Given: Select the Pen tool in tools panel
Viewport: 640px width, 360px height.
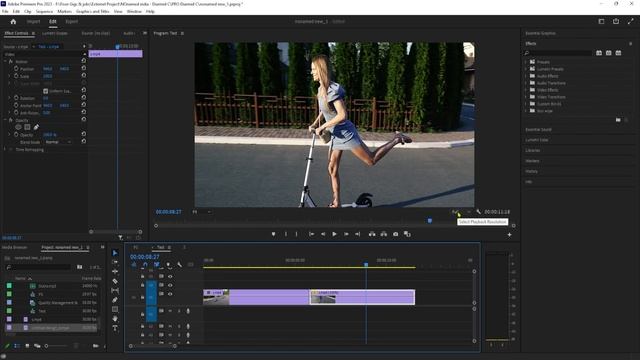Looking at the screenshot, I should pos(115,300).
